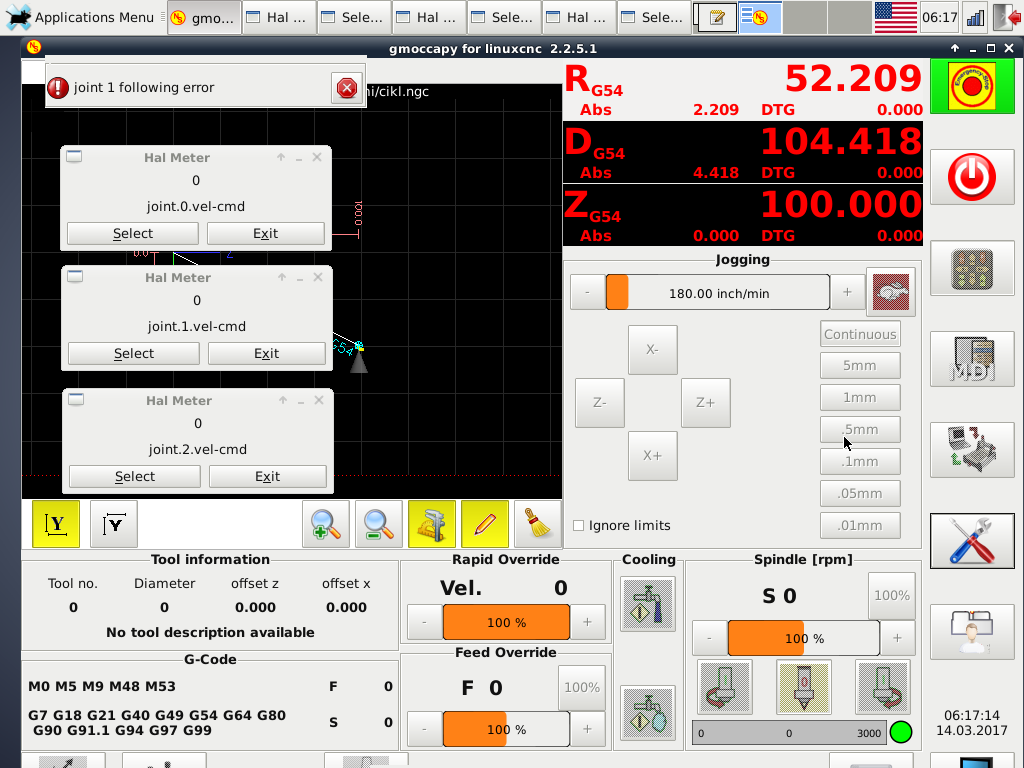Open the Applications Menu
This screenshot has width=1024, height=768.
pos(82,17)
